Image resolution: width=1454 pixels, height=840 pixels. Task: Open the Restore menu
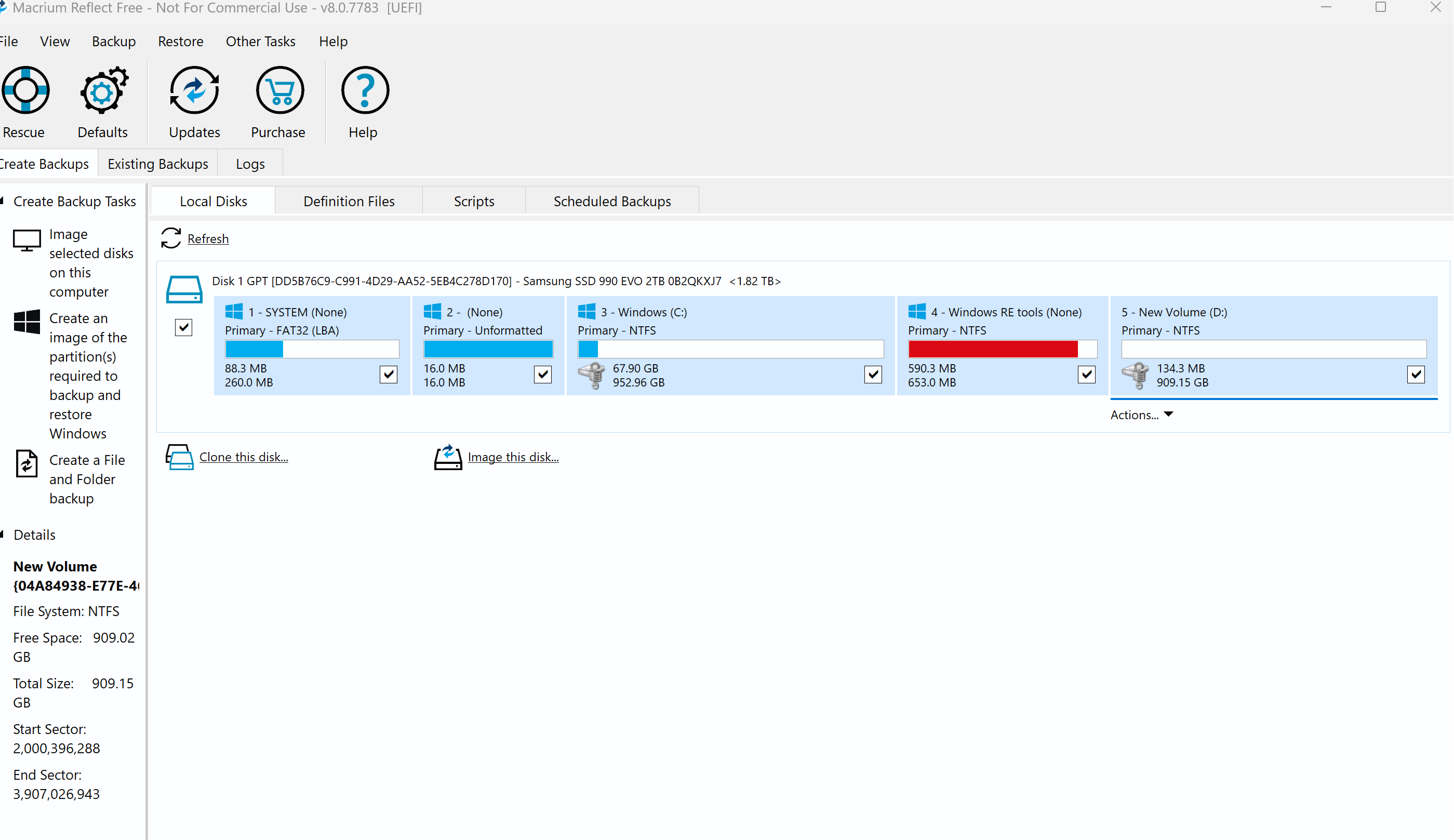(181, 42)
